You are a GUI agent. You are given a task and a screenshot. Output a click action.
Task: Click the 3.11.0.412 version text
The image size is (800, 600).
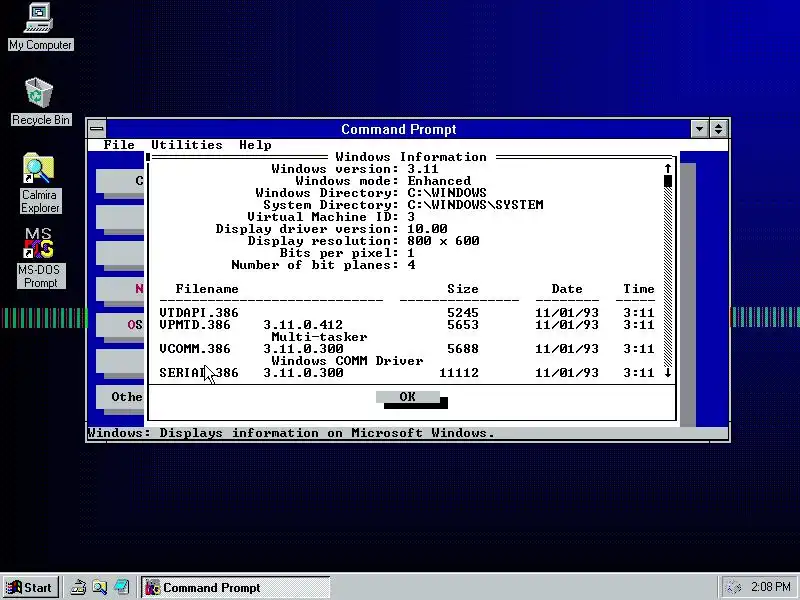point(303,325)
